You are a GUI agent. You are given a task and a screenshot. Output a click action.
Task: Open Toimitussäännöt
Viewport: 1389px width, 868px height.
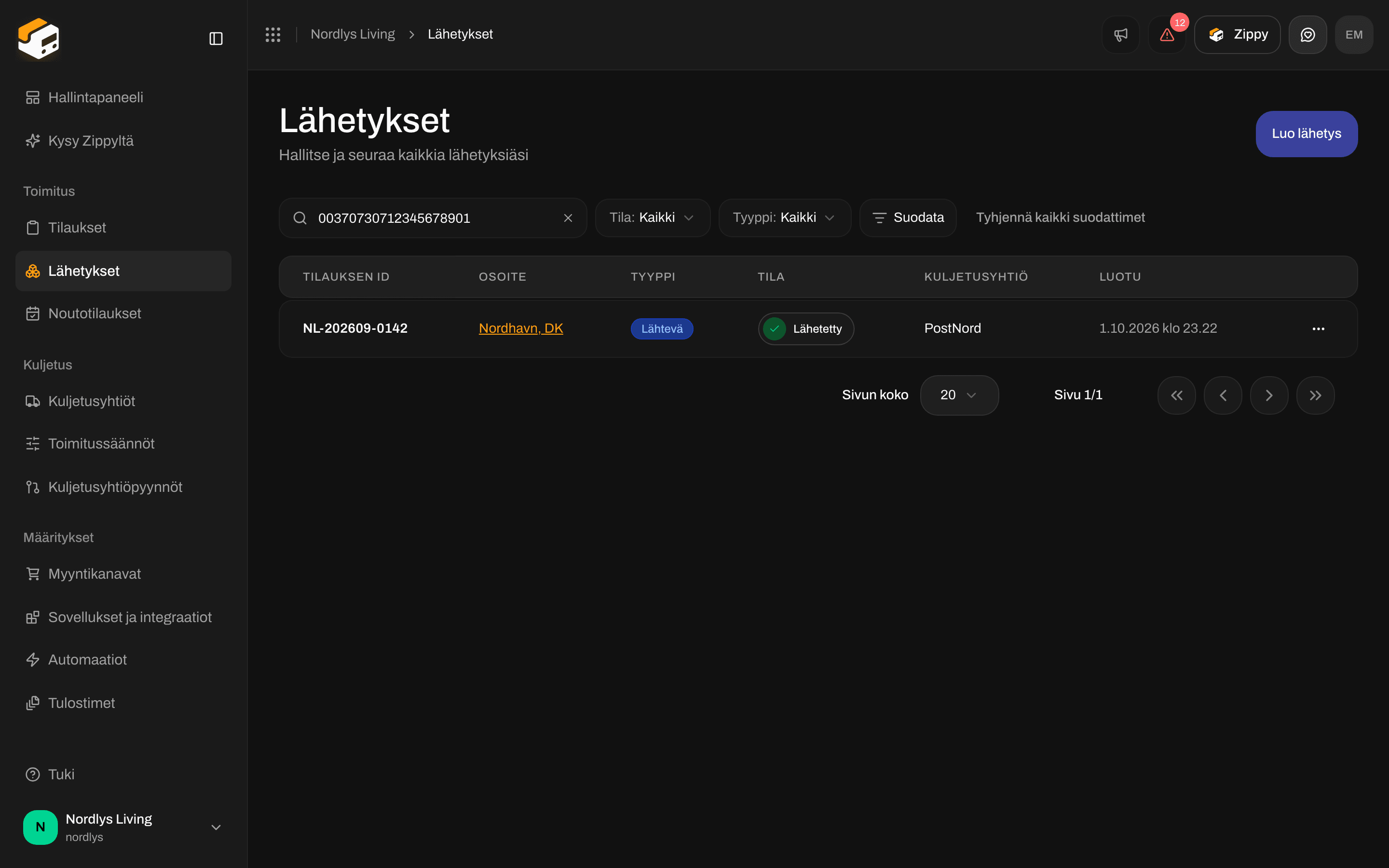point(123,444)
